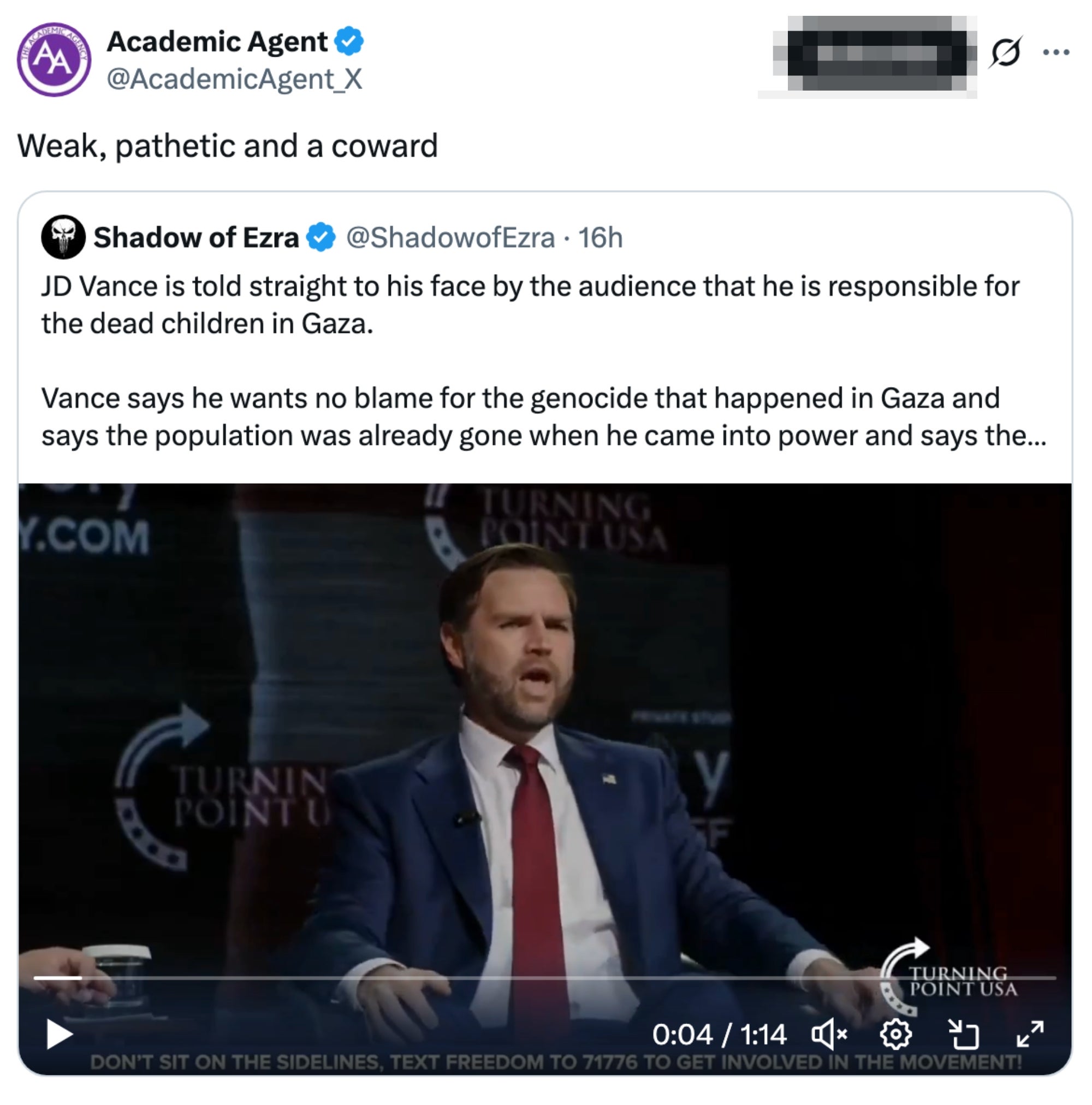Open the @ShadowofEzra handle
1092x1105 pixels.
click(450, 237)
